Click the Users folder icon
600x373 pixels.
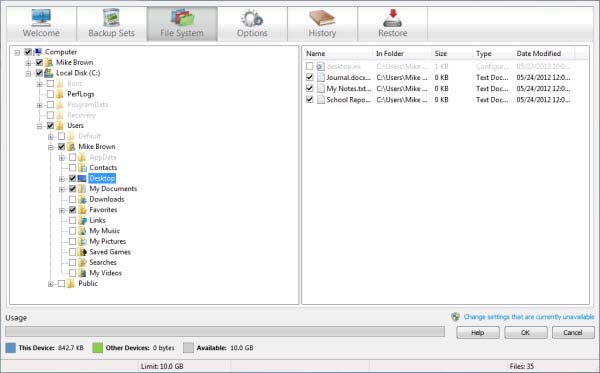point(60,125)
